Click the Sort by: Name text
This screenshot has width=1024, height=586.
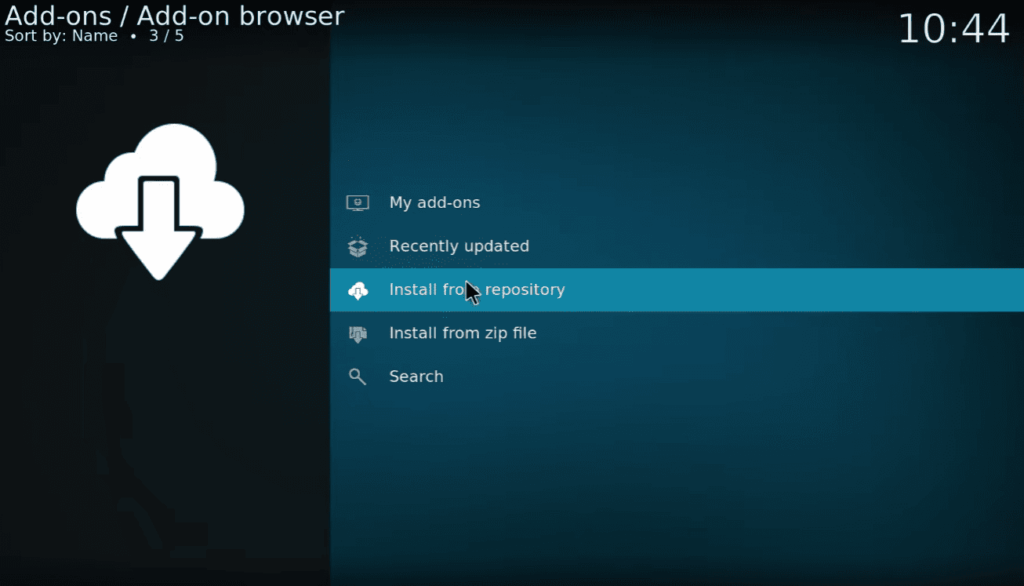coord(61,36)
